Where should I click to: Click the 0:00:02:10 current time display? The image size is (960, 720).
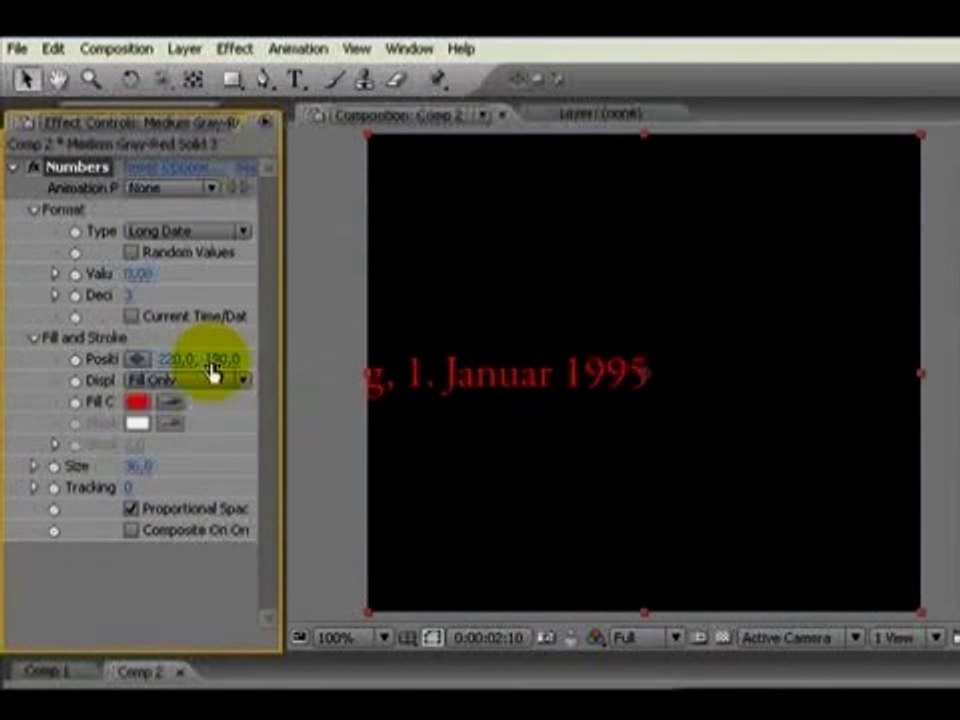(489, 638)
